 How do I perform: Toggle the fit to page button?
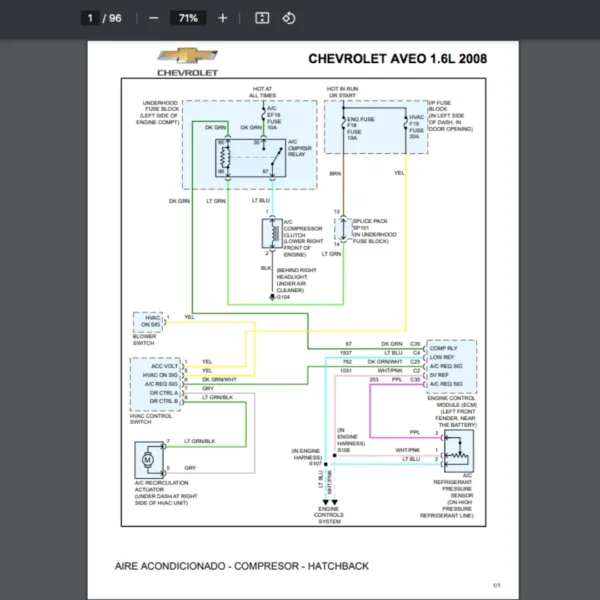coord(262,18)
